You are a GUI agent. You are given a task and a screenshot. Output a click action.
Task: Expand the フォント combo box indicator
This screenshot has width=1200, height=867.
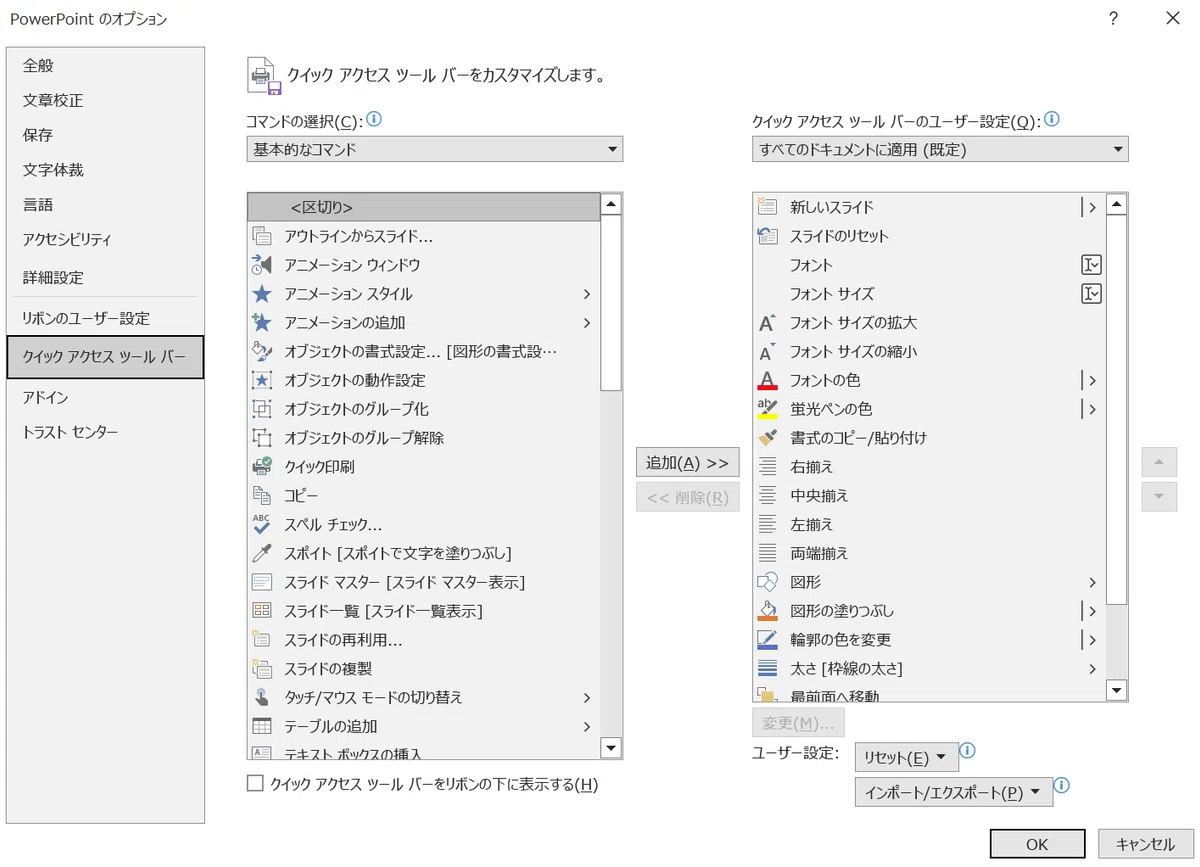point(1091,265)
